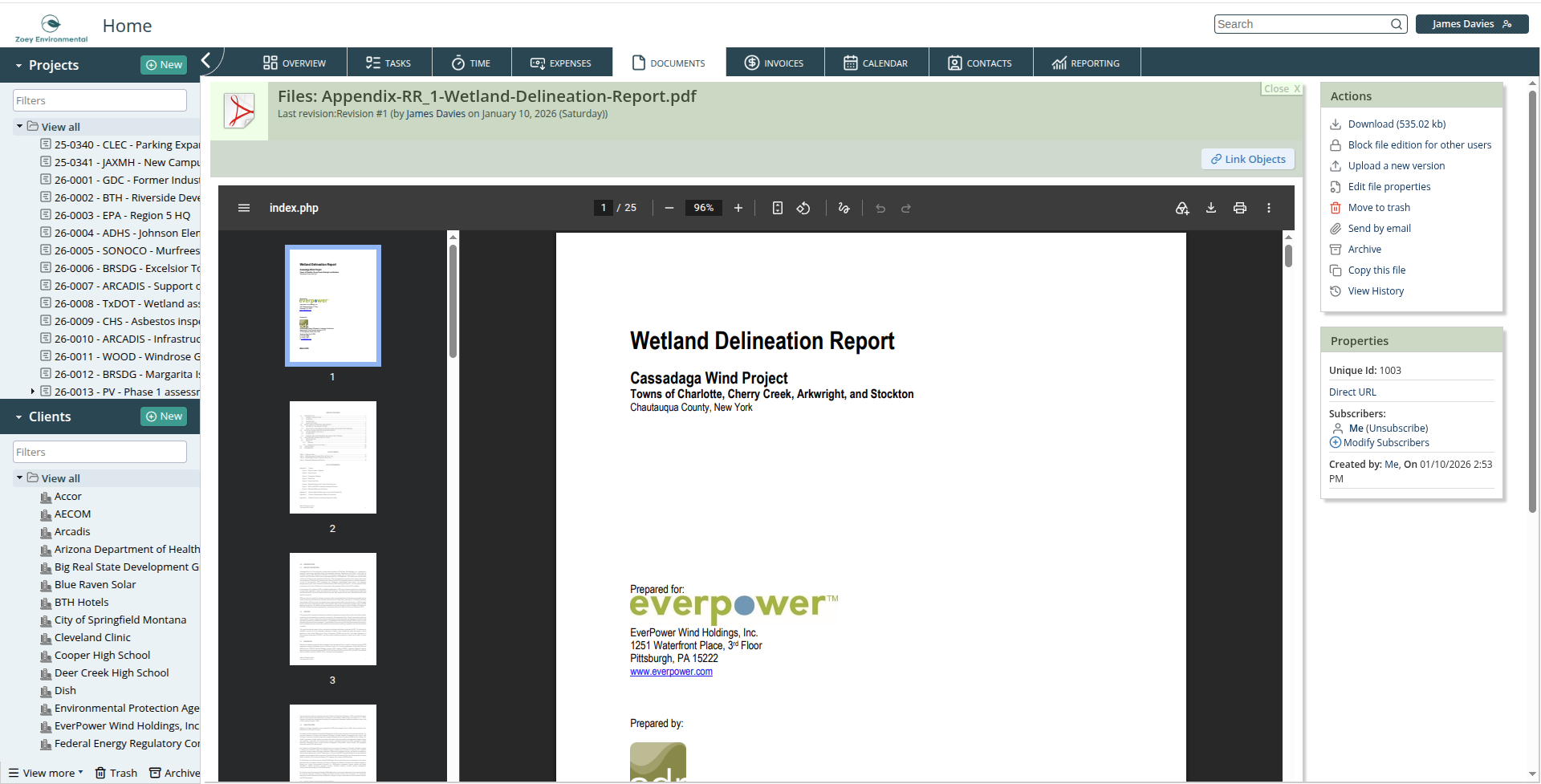
Task: Click the PDF page number field
Action: click(604, 208)
